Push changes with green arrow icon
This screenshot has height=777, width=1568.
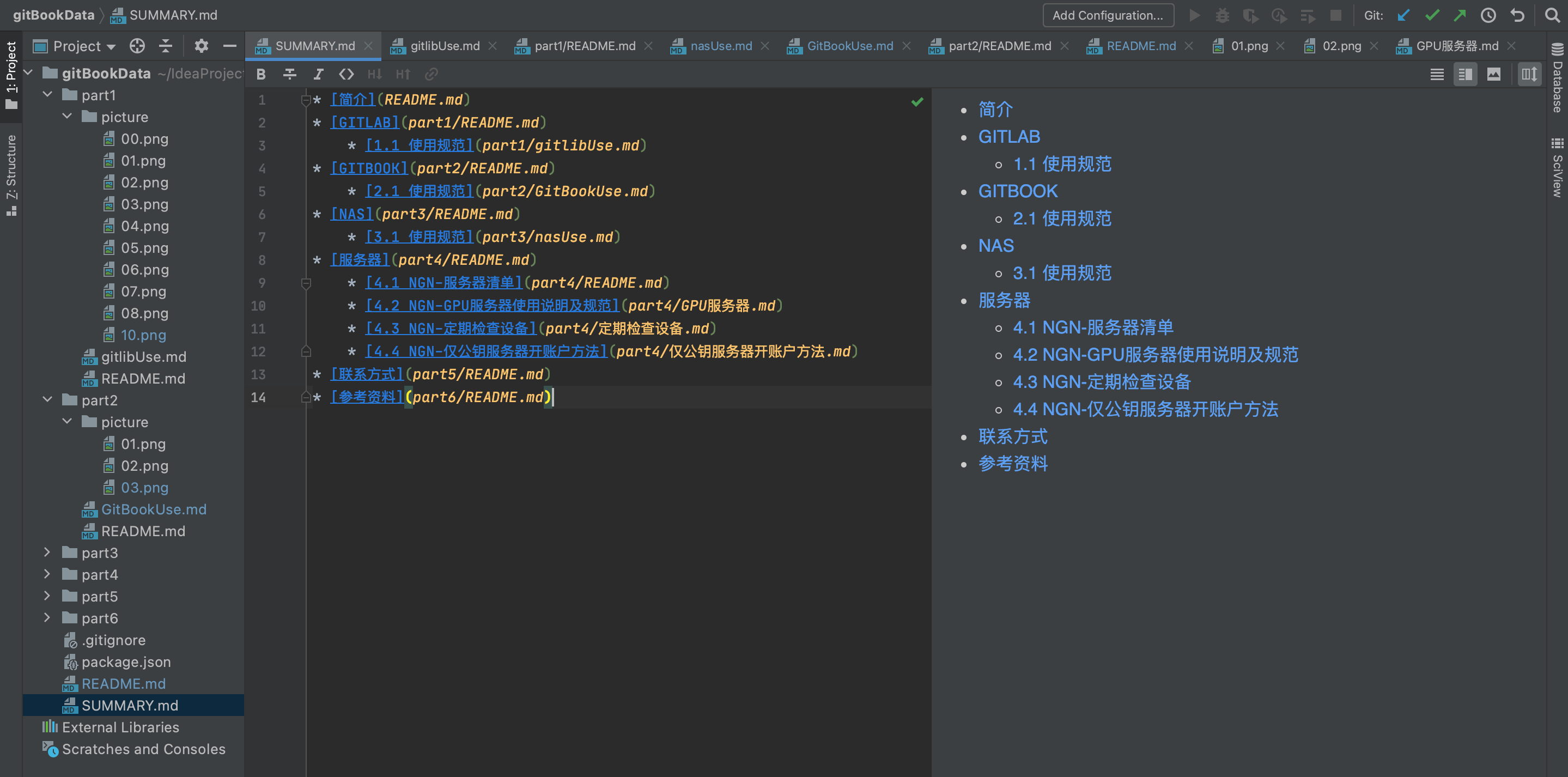(1460, 15)
